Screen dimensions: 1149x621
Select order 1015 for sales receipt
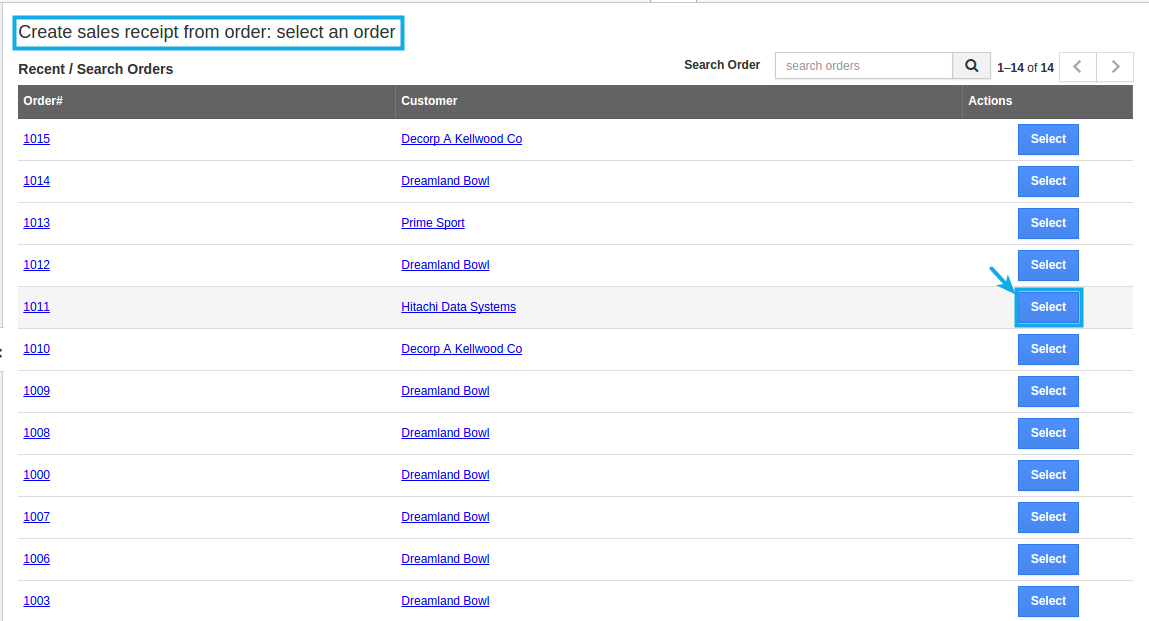tap(1048, 139)
